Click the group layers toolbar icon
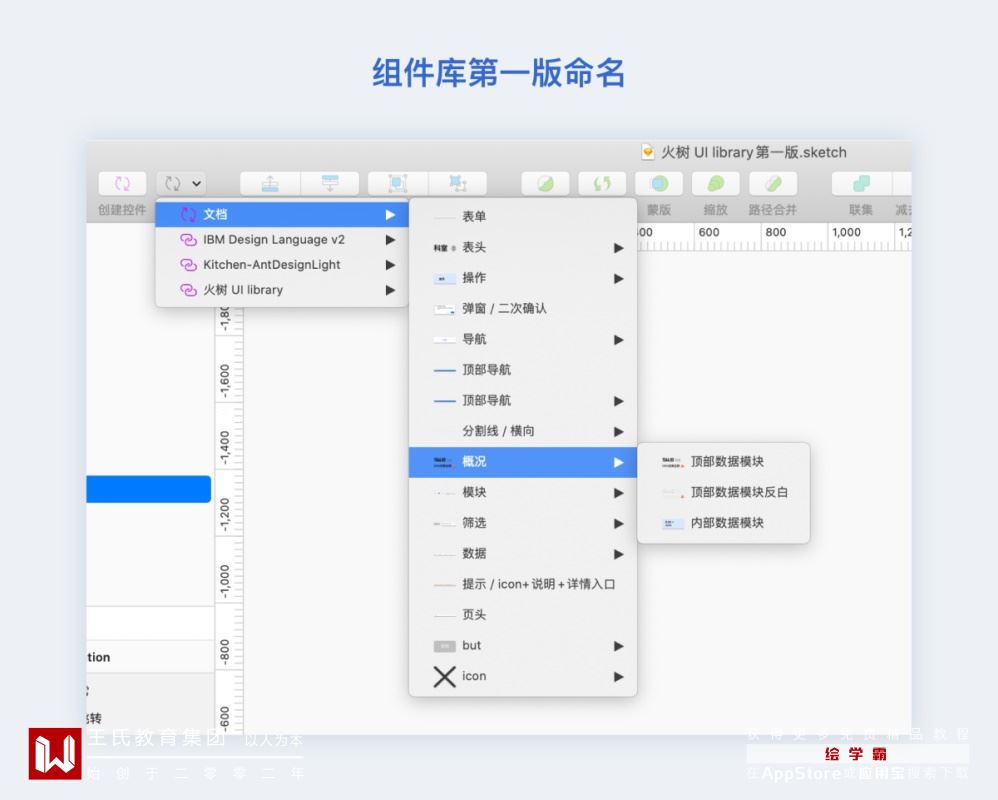 [x=398, y=184]
